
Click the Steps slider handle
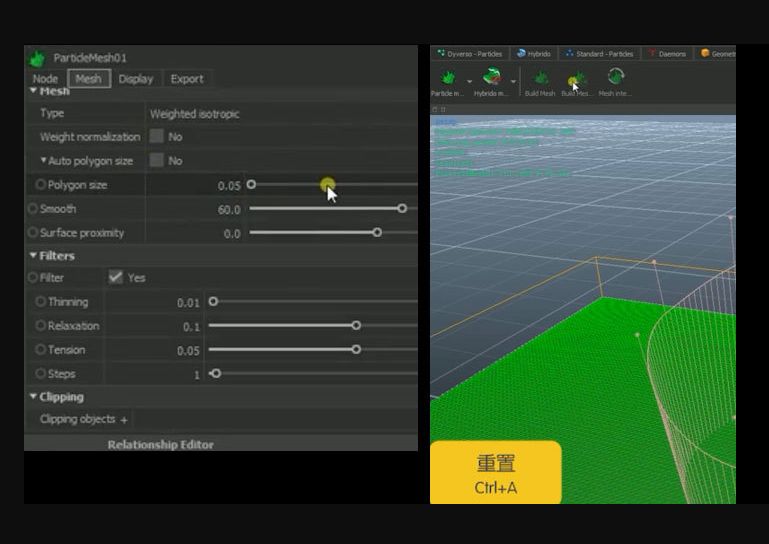(216, 373)
